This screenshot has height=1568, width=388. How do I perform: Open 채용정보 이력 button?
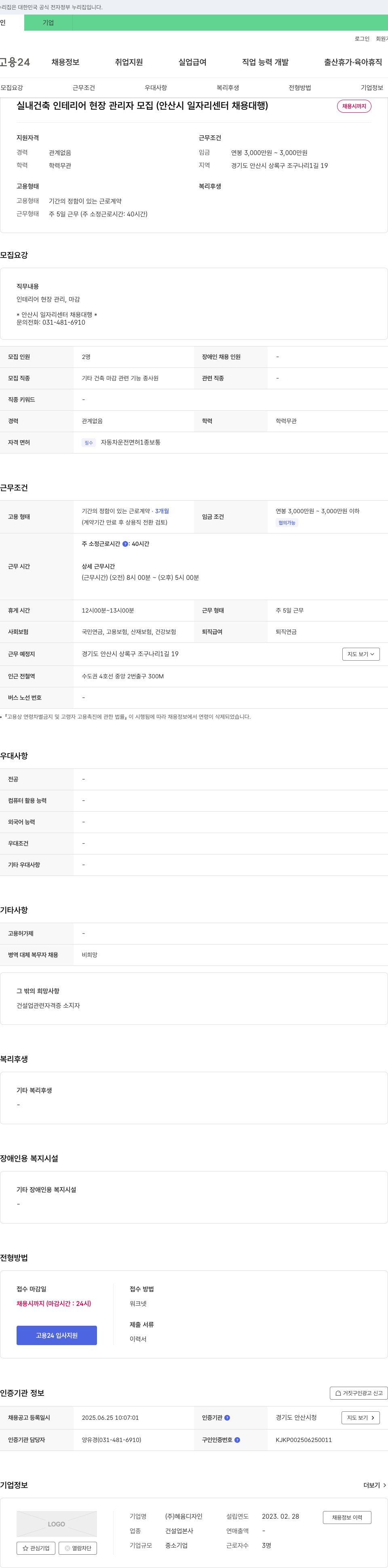(x=347, y=1518)
